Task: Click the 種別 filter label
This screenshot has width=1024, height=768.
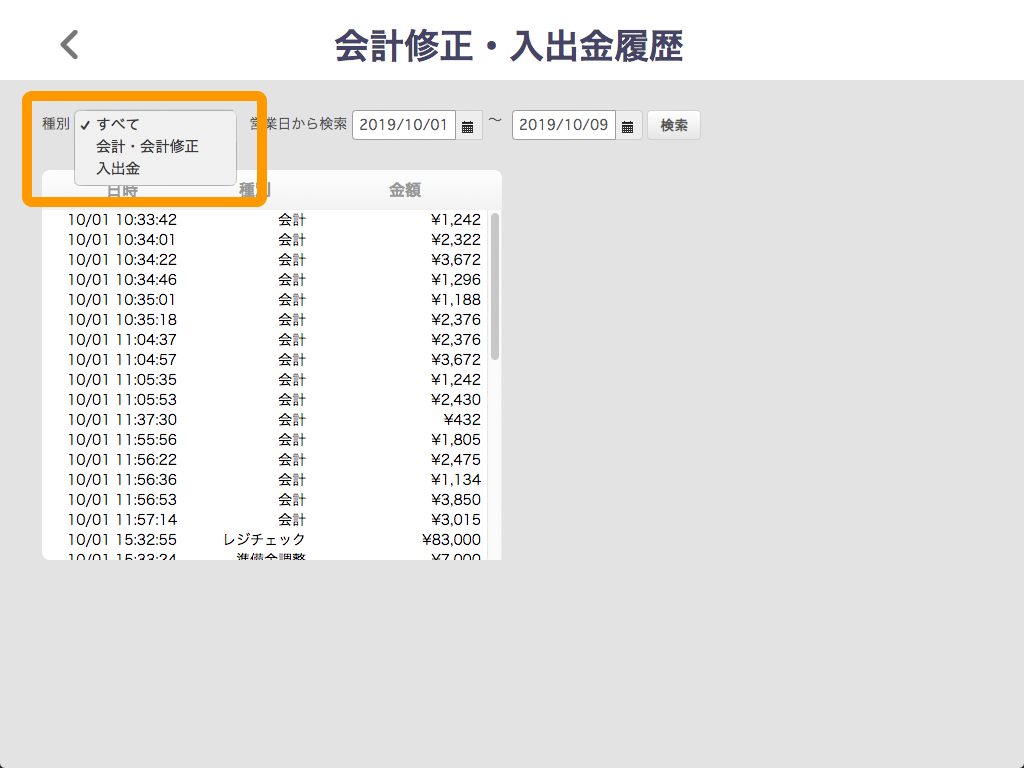Action: click(56, 124)
